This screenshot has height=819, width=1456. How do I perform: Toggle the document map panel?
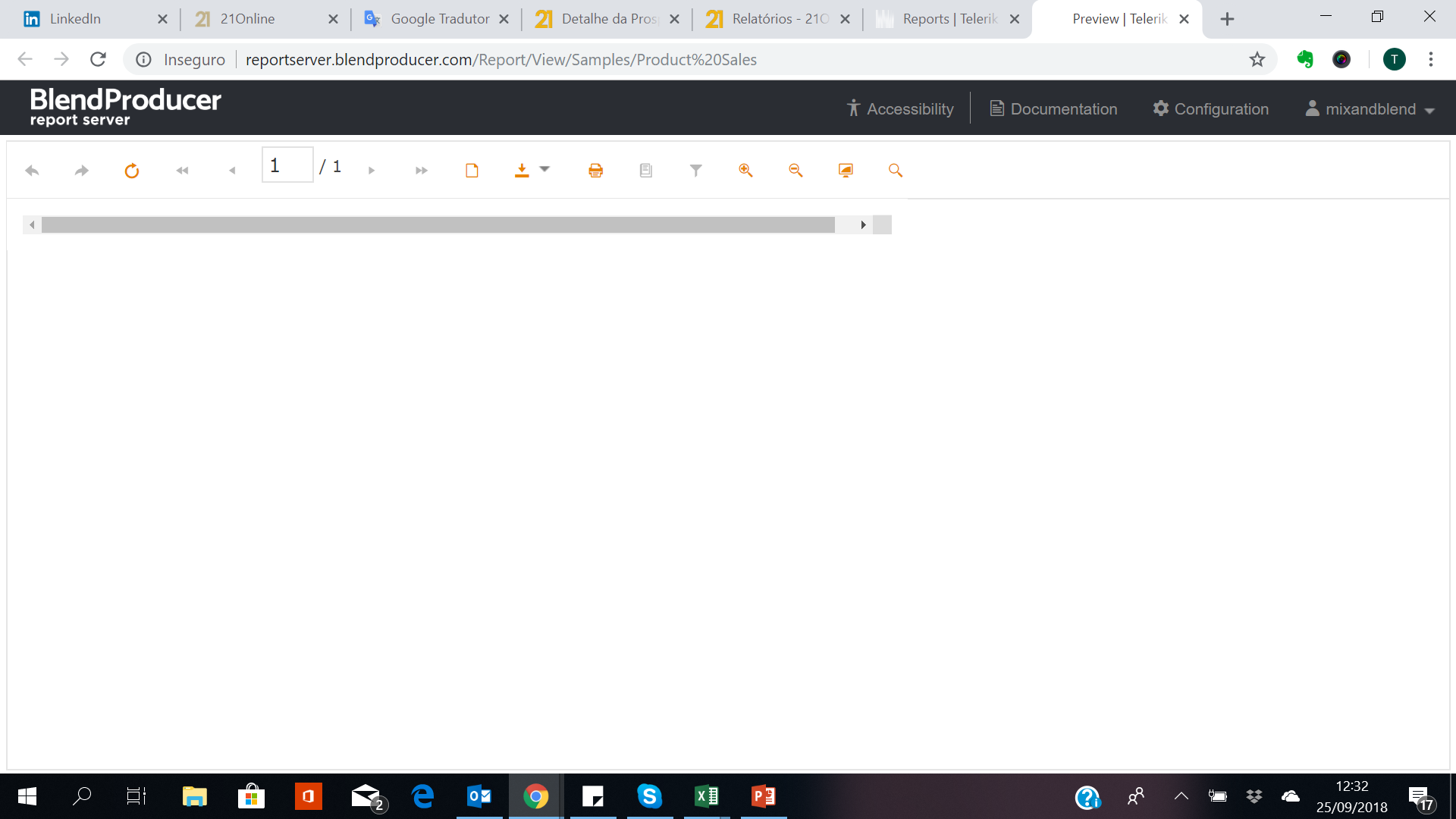pyautogui.click(x=645, y=171)
